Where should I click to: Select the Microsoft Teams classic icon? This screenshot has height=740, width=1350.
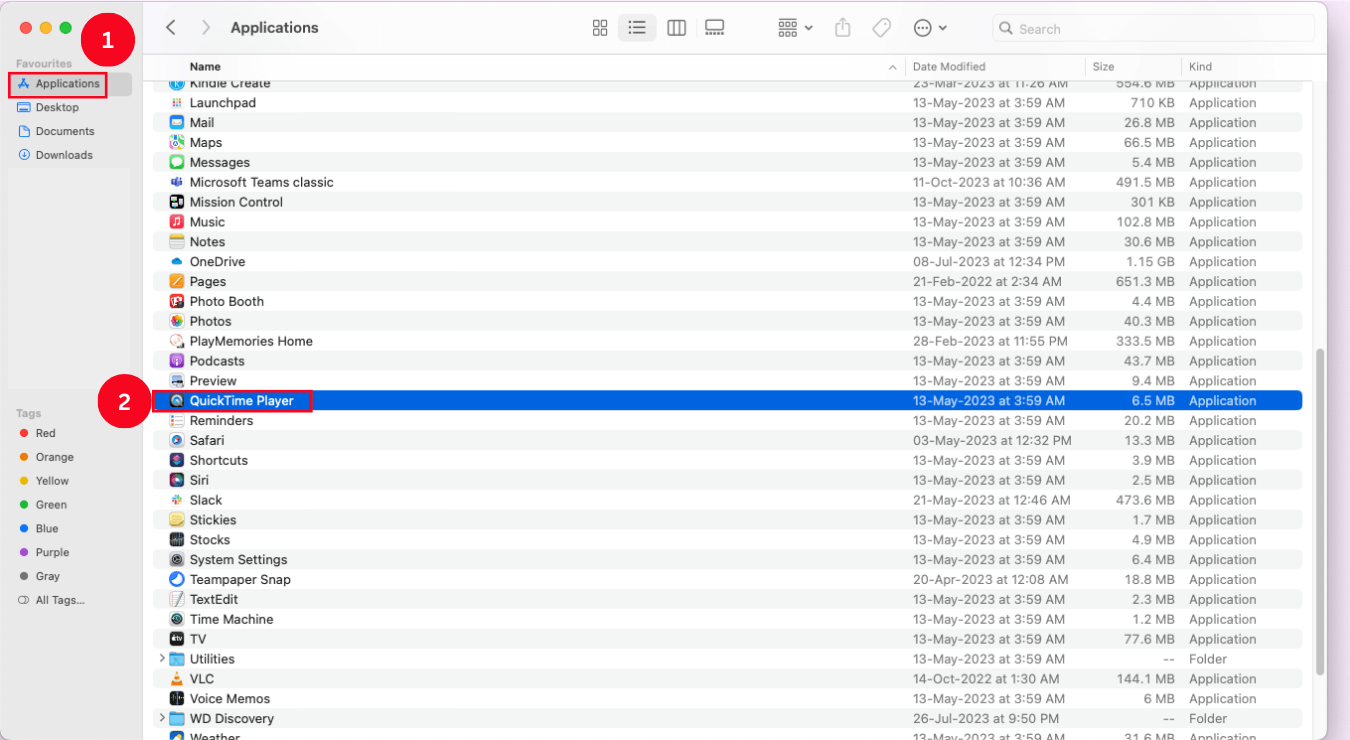point(177,182)
